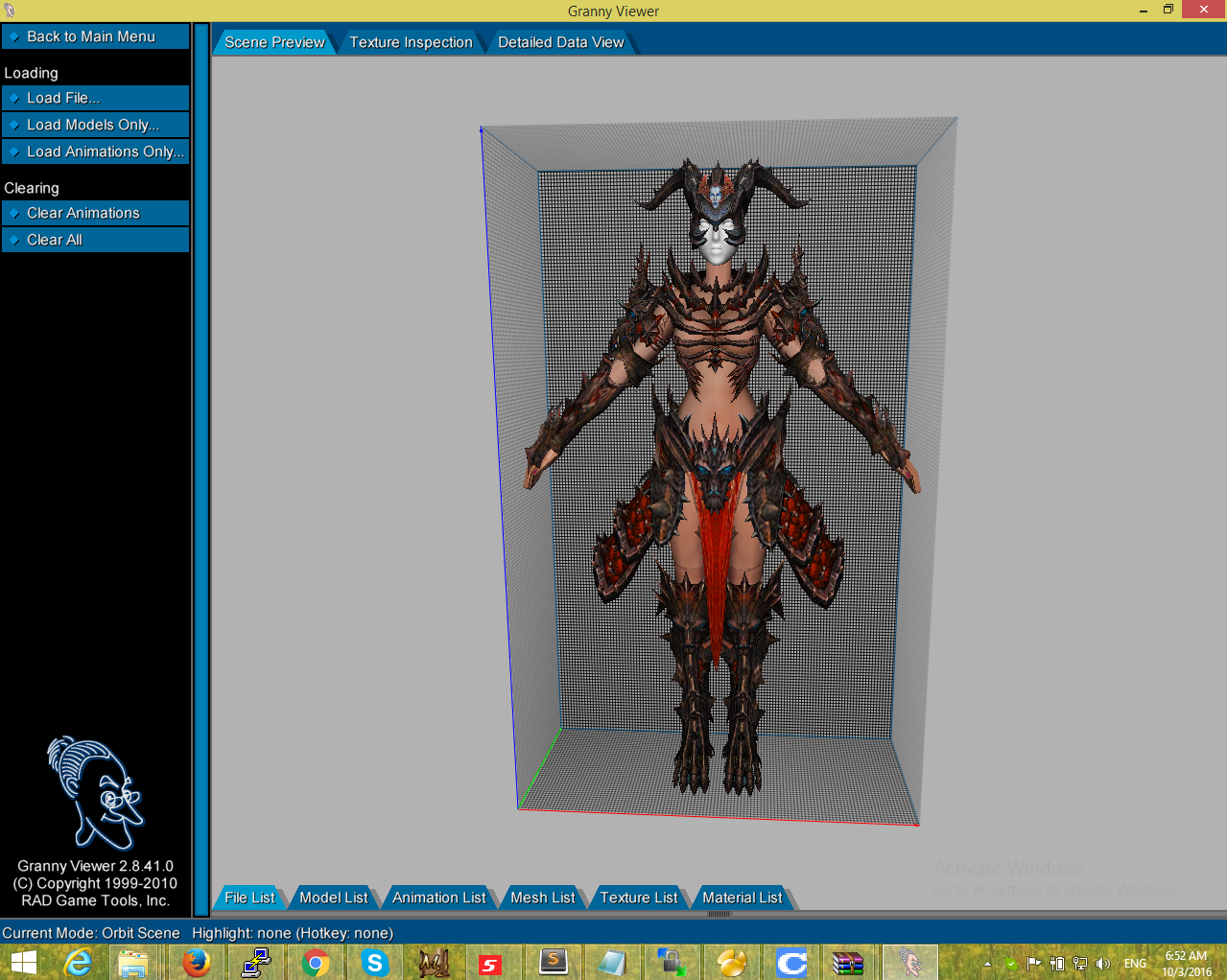Open the clock showing 6:52 AM

[1187, 964]
